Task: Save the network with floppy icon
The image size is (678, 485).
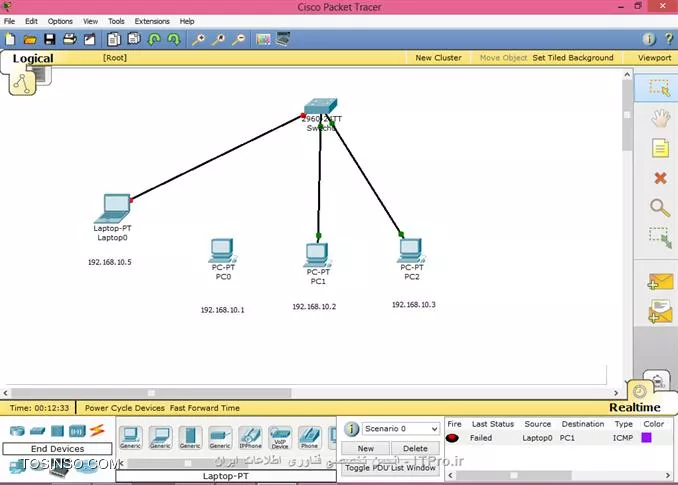Action: [50, 40]
